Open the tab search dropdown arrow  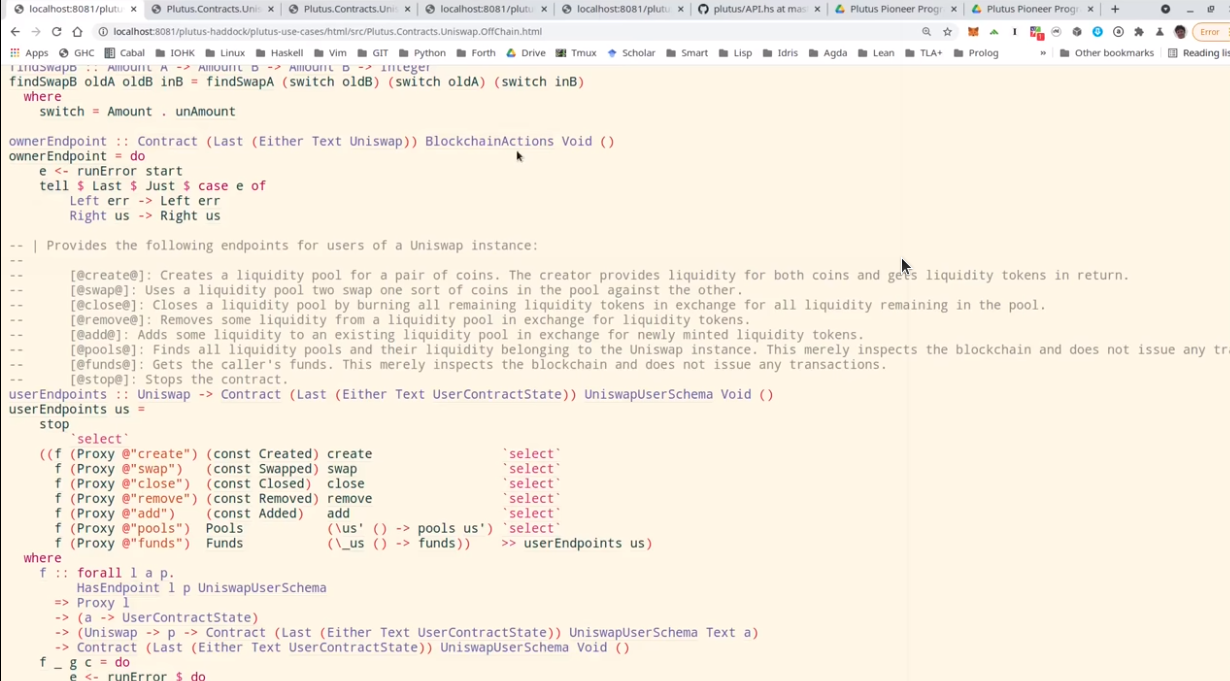pyautogui.click(x=1165, y=9)
